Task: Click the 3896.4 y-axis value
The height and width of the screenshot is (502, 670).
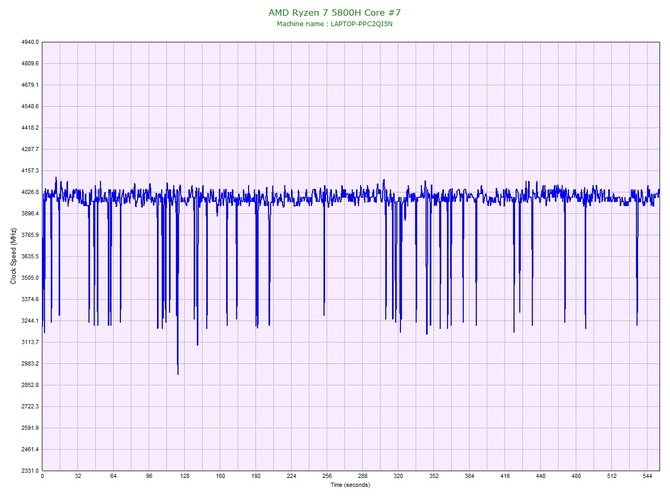Action: coord(30,214)
